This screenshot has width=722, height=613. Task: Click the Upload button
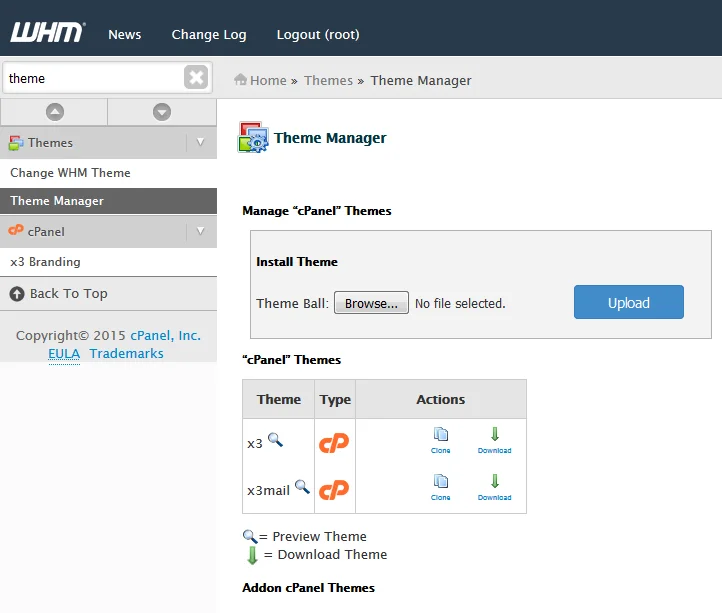click(x=629, y=302)
